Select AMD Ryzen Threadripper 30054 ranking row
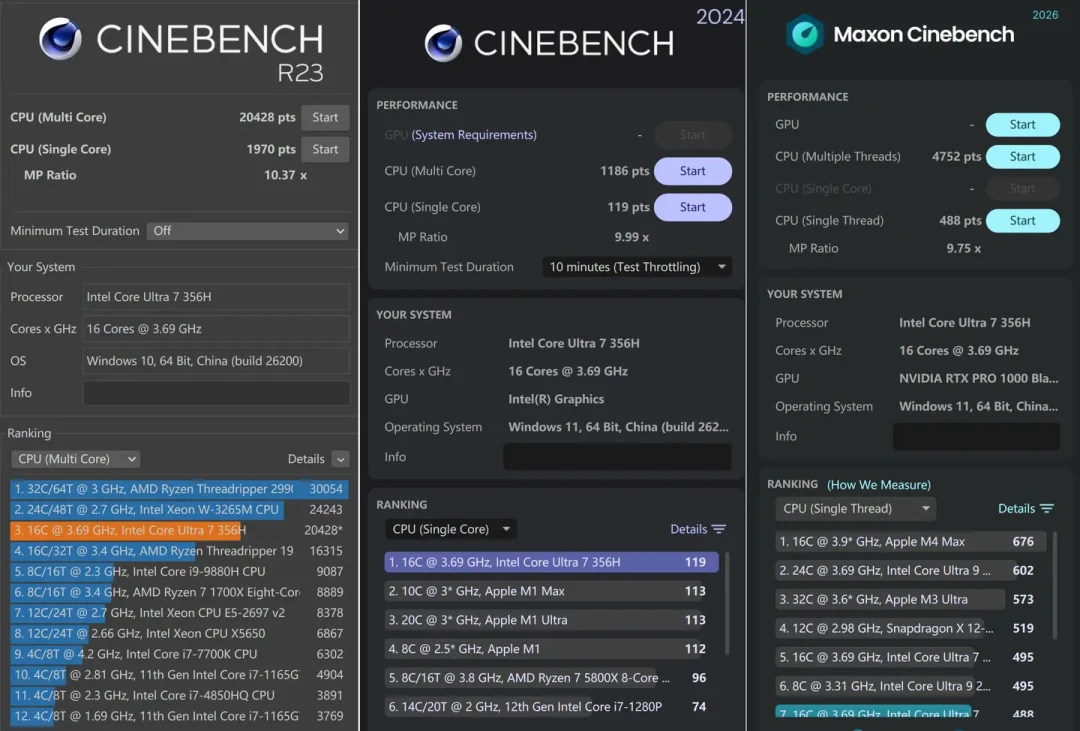The width and height of the screenshot is (1080, 731). [x=179, y=488]
